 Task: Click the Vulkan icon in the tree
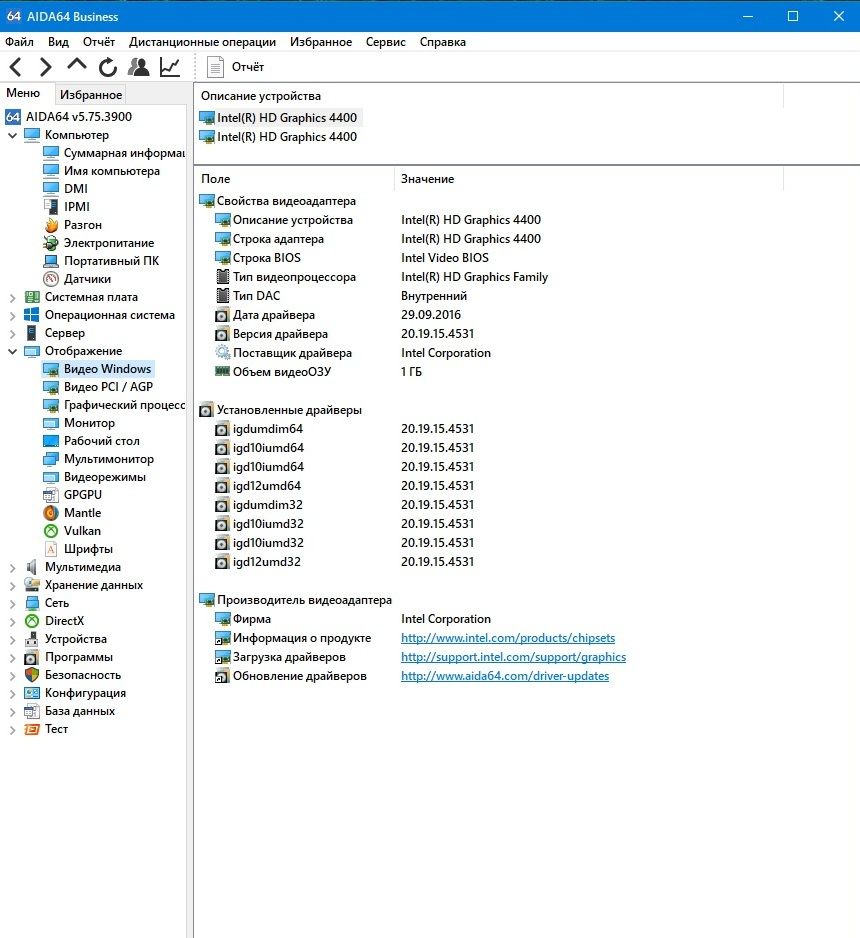pos(51,531)
